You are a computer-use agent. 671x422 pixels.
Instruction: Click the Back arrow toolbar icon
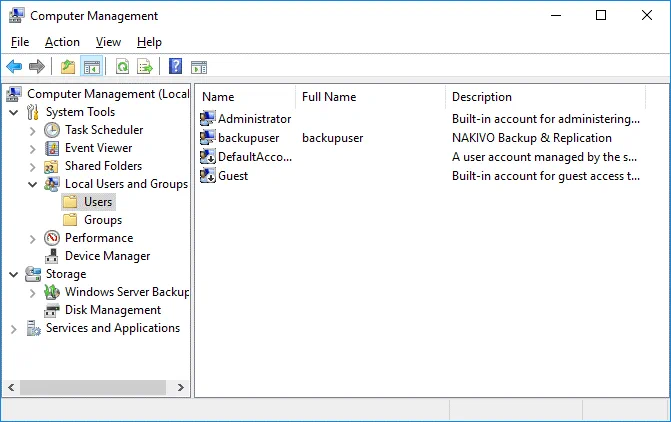click(14, 67)
